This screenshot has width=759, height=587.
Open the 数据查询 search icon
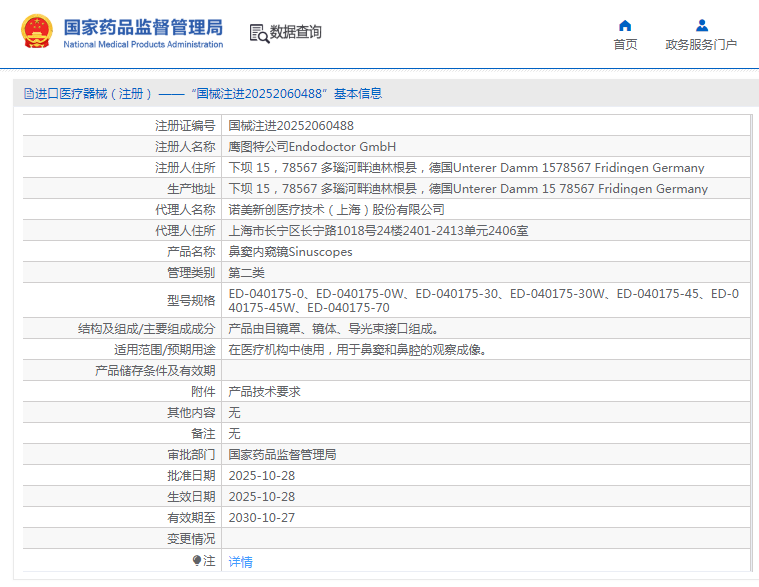pos(259,33)
